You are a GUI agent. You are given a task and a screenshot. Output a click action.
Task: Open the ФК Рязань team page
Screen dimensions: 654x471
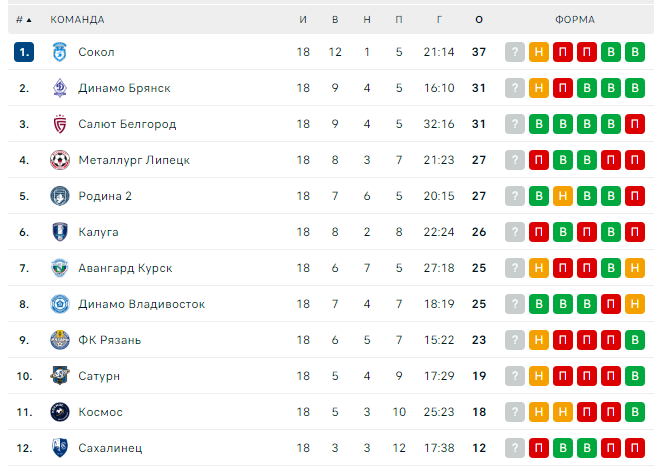click(x=110, y=340)
